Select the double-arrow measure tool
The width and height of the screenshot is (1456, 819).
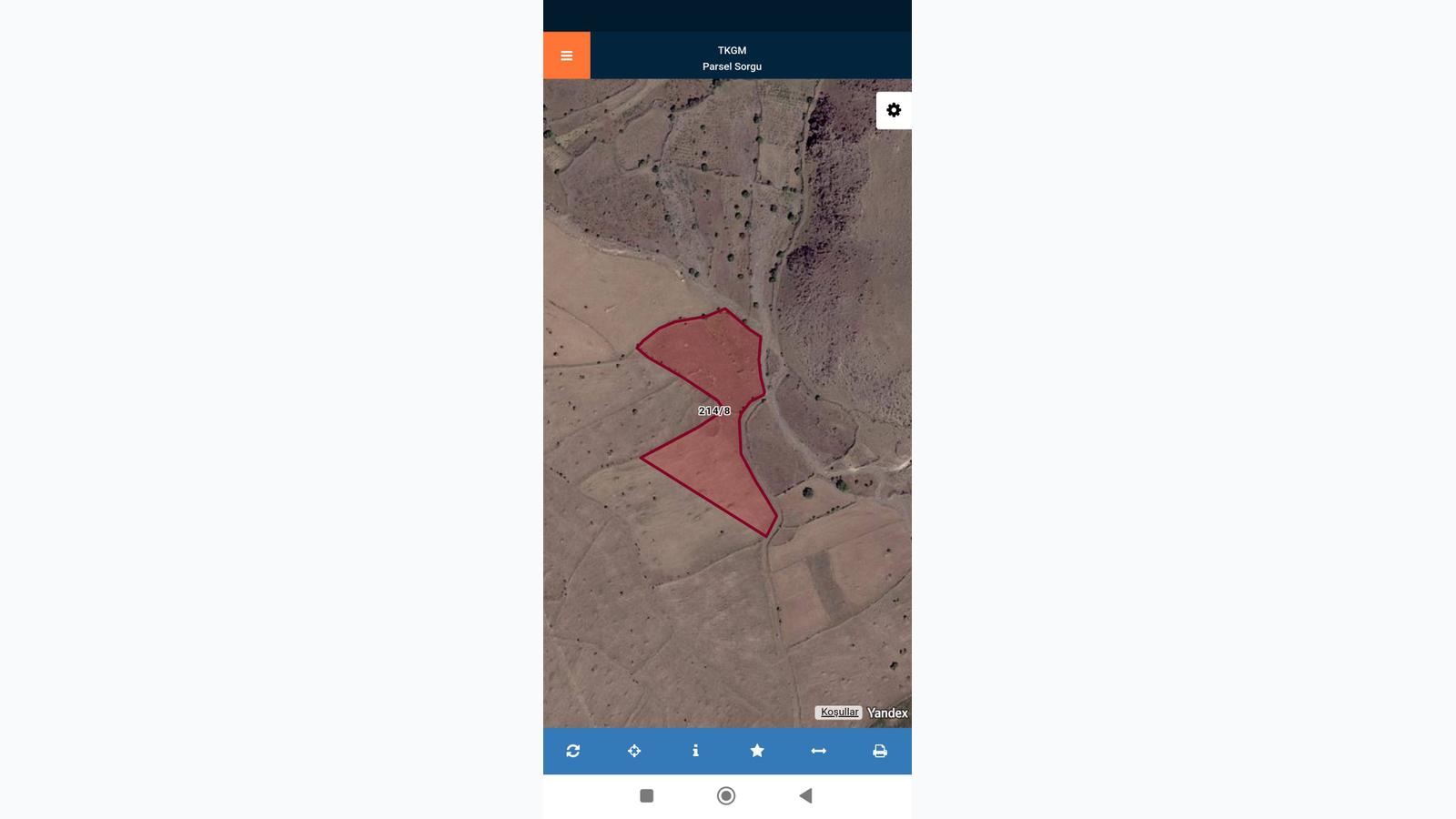coord(818,751)
